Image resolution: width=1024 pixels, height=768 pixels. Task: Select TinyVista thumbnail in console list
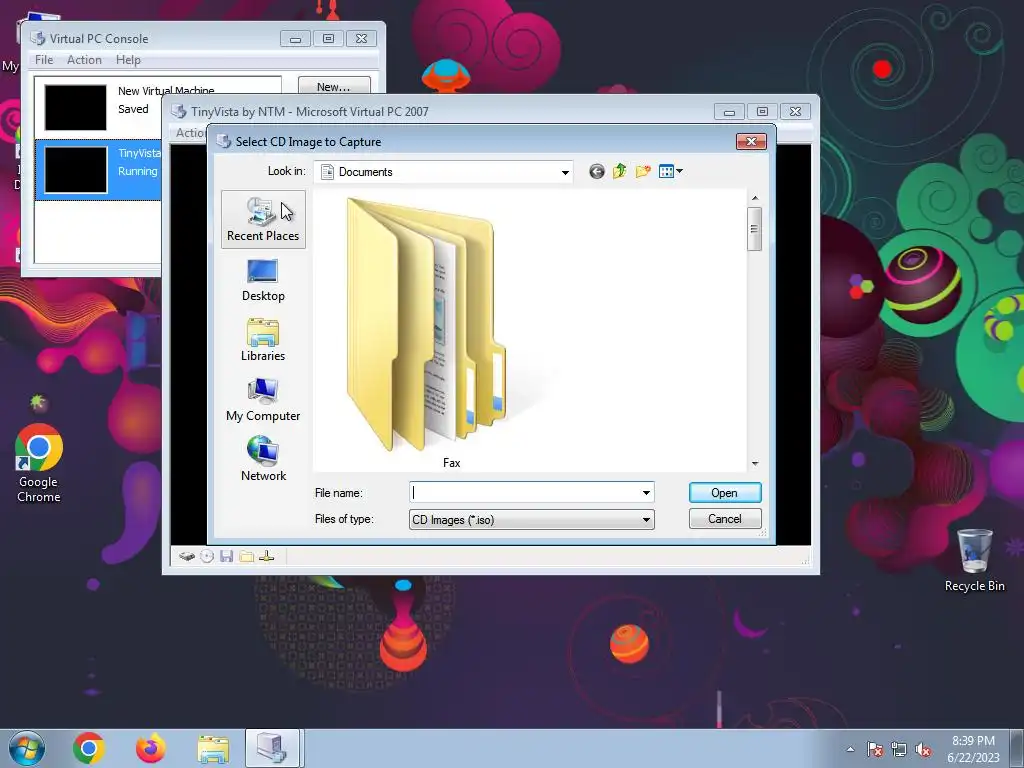coord(75,170)
